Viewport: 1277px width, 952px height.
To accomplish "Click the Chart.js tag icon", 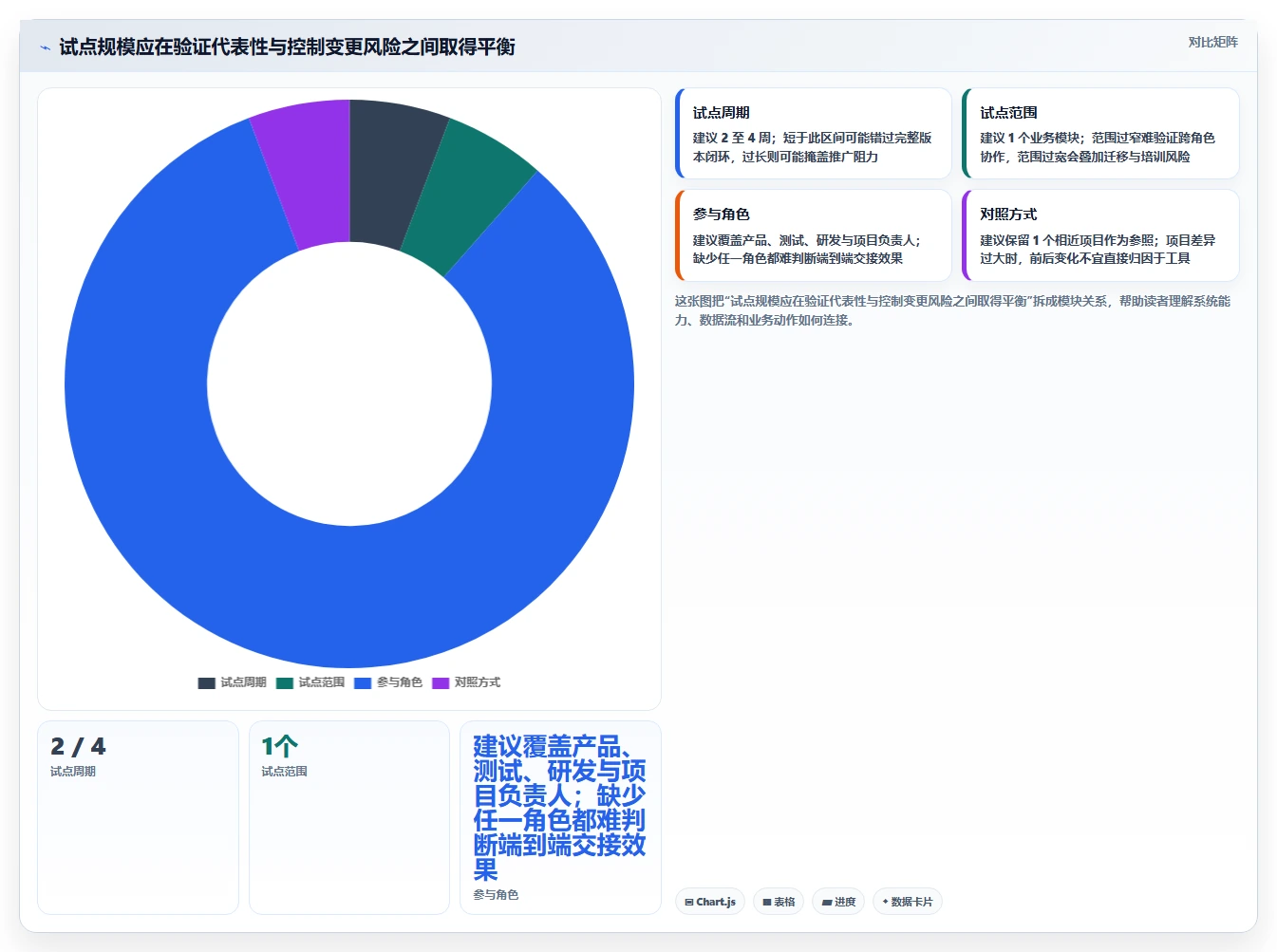I will (x=689, y=903).
